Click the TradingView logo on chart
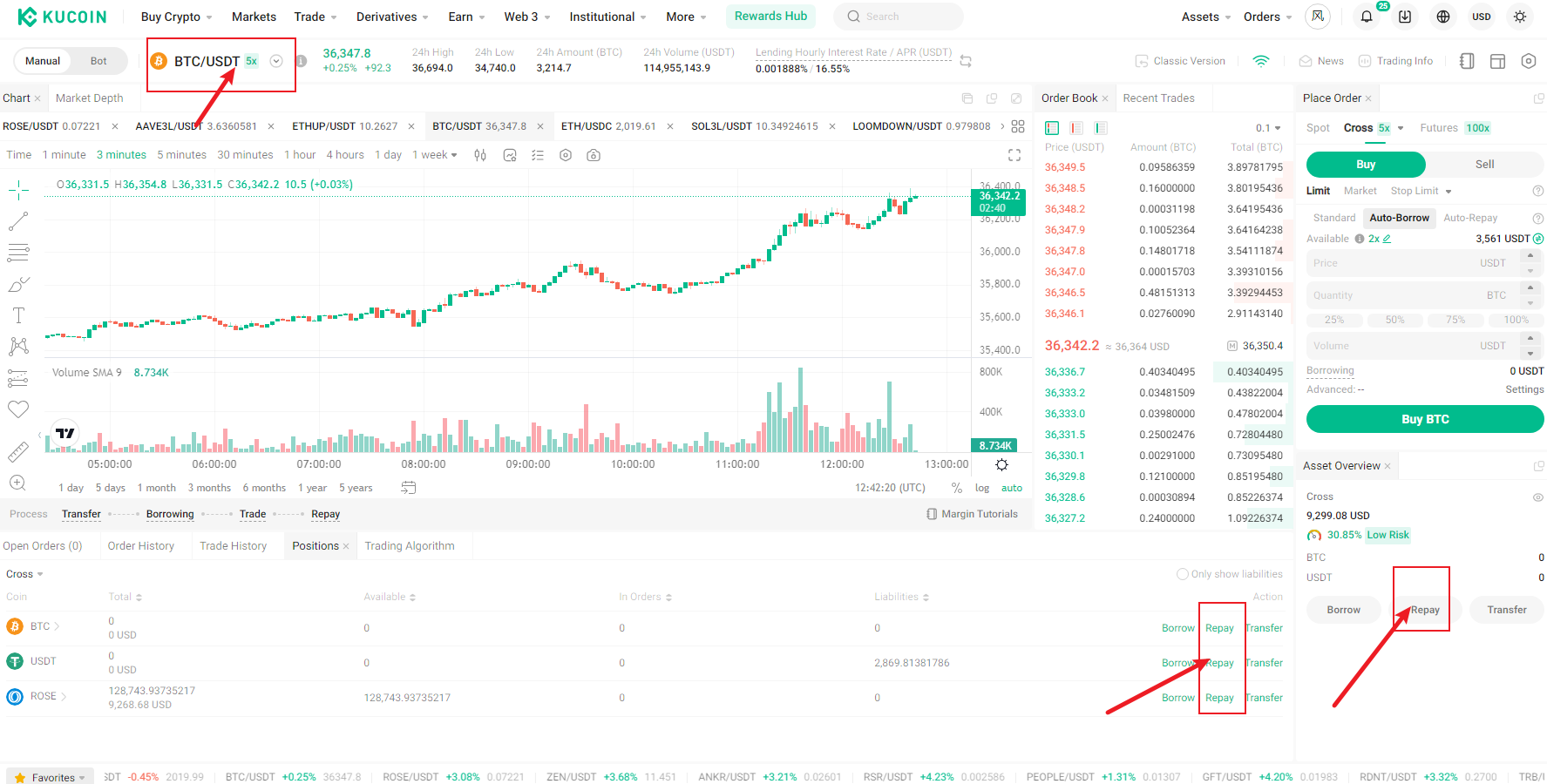Viewport: 1547px width, 784px height. pyautogui.click(x=65, y=433)
